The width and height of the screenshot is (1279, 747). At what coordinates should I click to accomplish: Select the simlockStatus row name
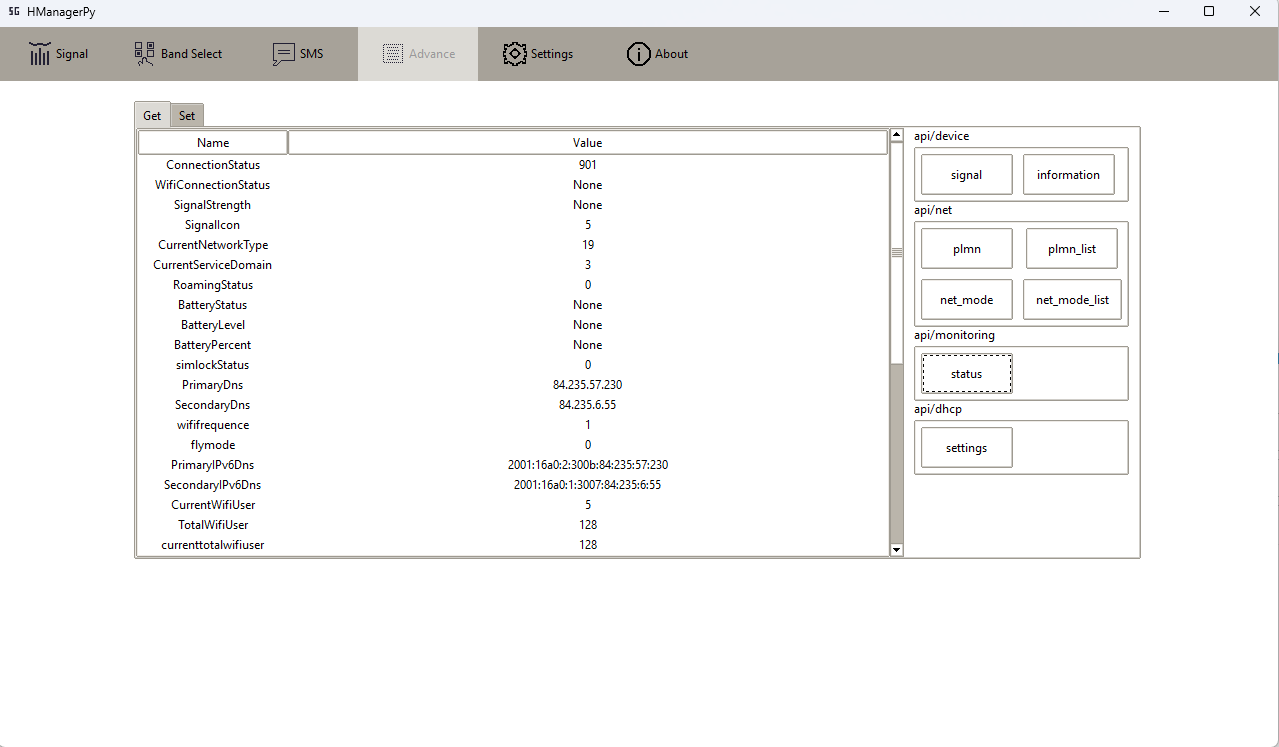[x=213, y=365]
